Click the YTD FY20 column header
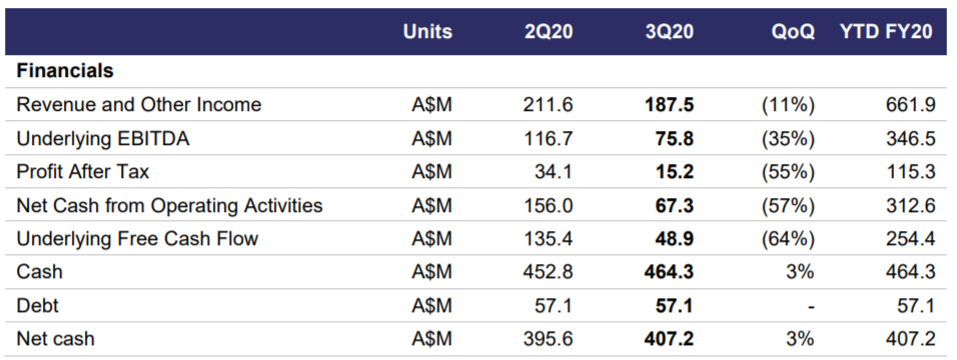957x360 pixels. (x=886, y=32)
